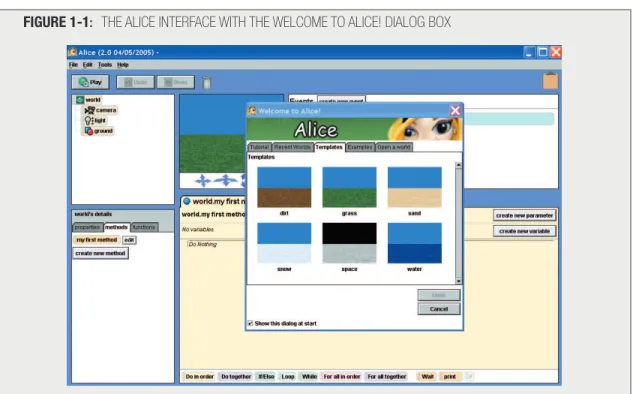The height and width of the screenshot is (394, 633).
Task: Uncheck Show this dialog at start
Action: click(x=250, y=323)
